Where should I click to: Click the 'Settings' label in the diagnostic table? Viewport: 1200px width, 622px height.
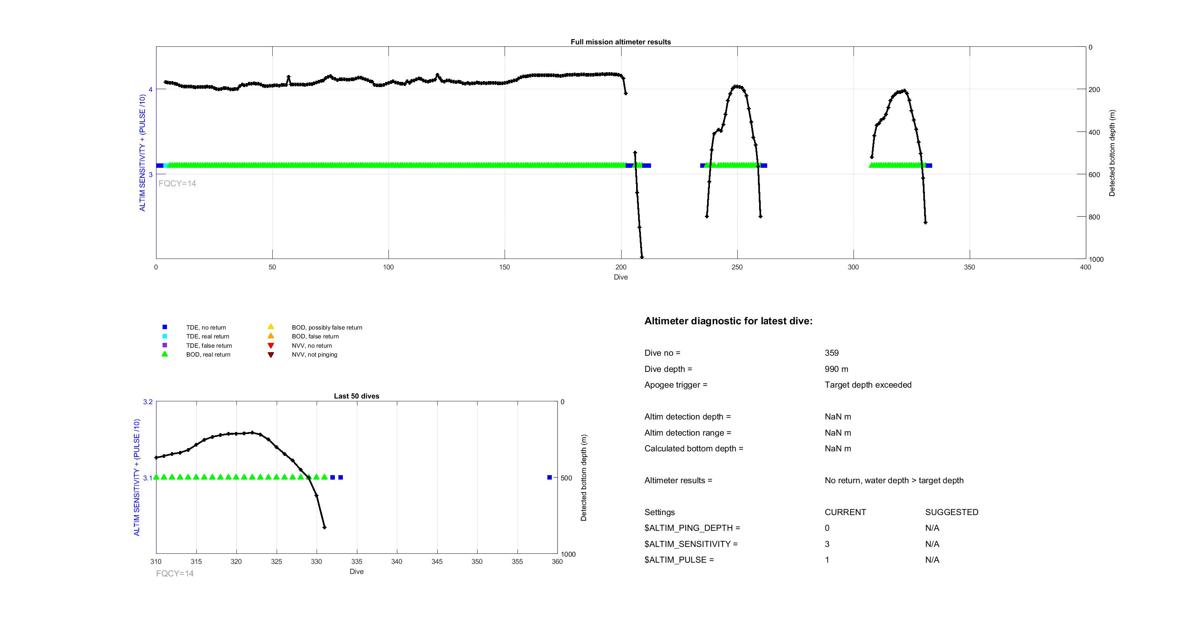660,512
